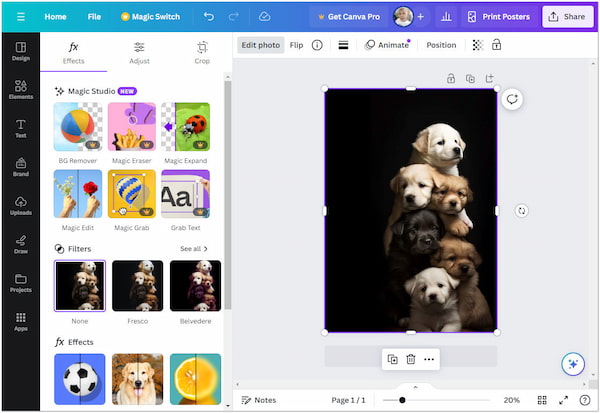Select the Magic Eraser tool
The width and height of the screenshot is (600, 413).
coord(131,127)
